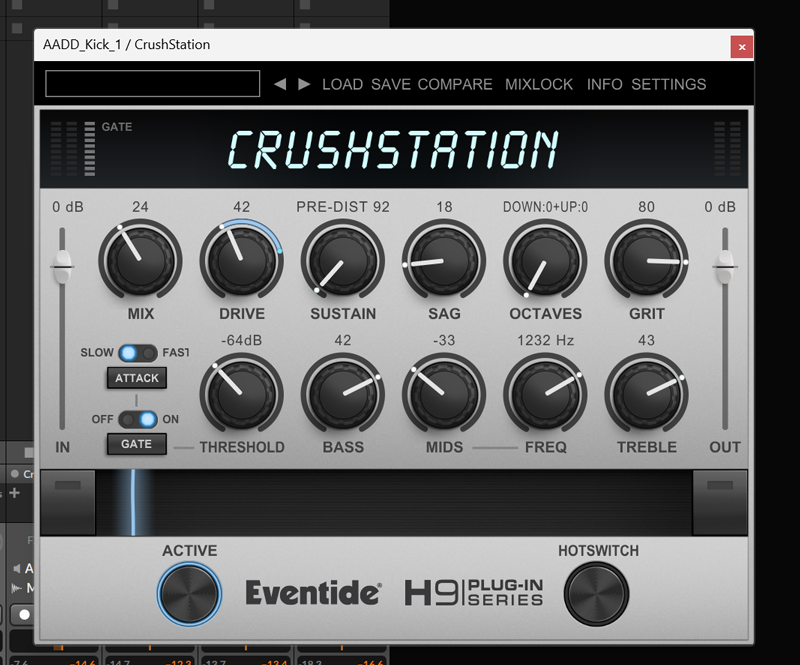Screen dimensions: 800x665
Task: Click the right ribbon end button
Action: pyautogui.click(x=720, y=502)
